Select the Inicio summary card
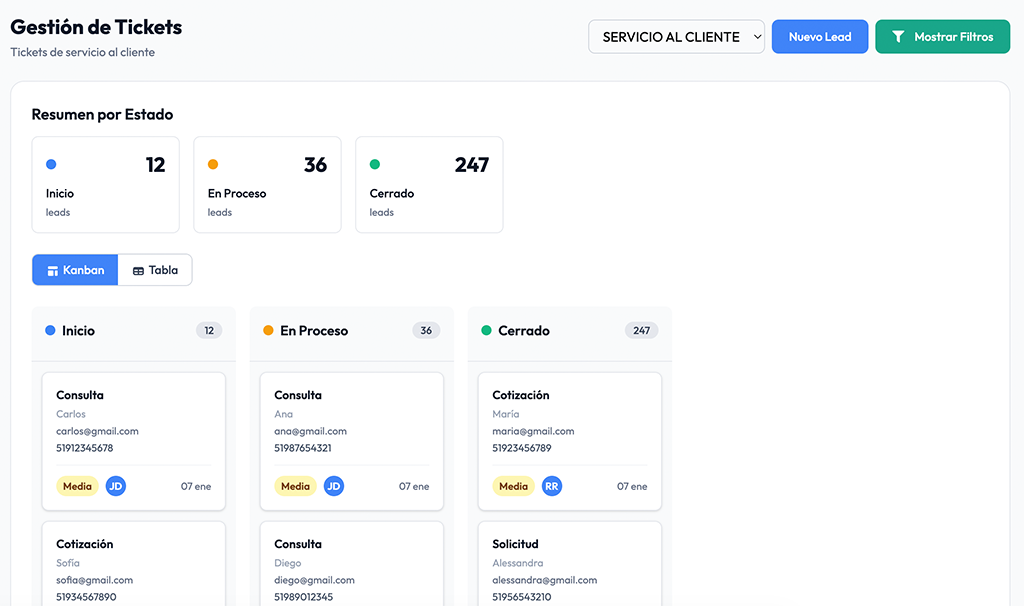 [x=105, y=185]
